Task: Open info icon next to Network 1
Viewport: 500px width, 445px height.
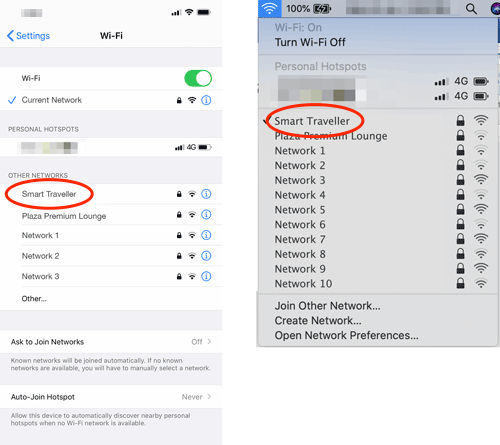Action: (x=206, y=235)
